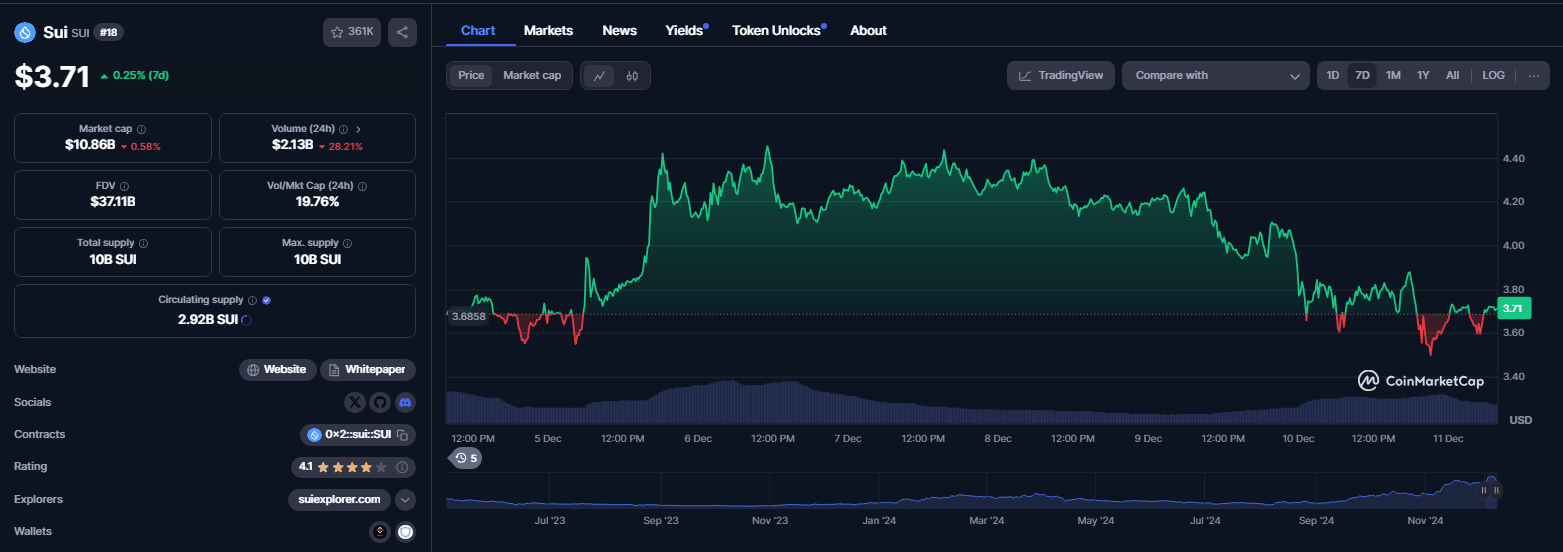Click Sep '23 on the overview timeline

pyautogui.click(x=661, y=520)
